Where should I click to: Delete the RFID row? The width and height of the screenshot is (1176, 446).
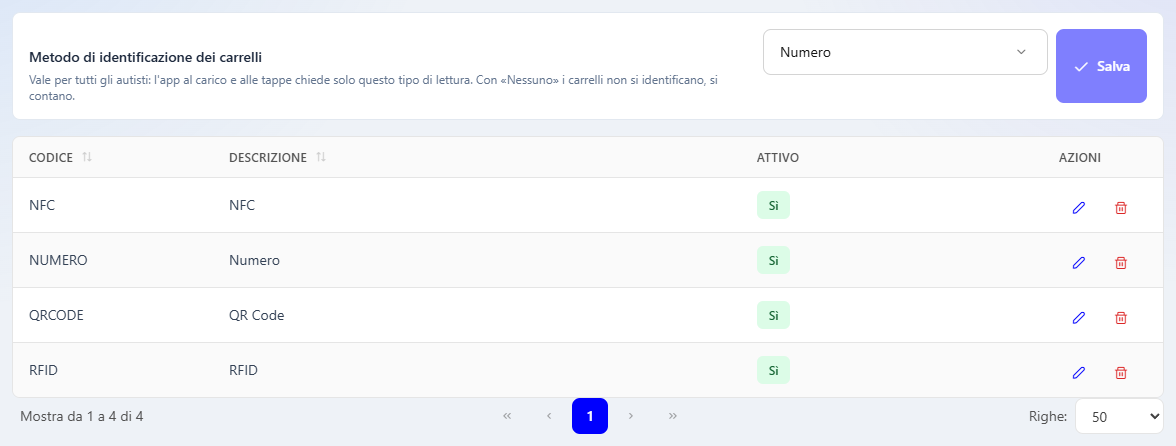[x=1120, y=373]
